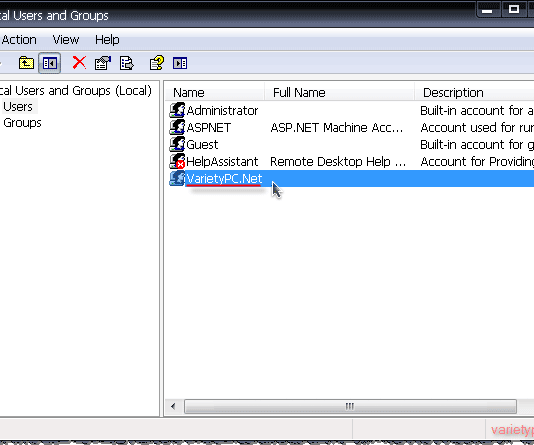The height and width of the screenshot is (445, 534).
Task: Select the Administrator user account icon
Action: [177, 110]
